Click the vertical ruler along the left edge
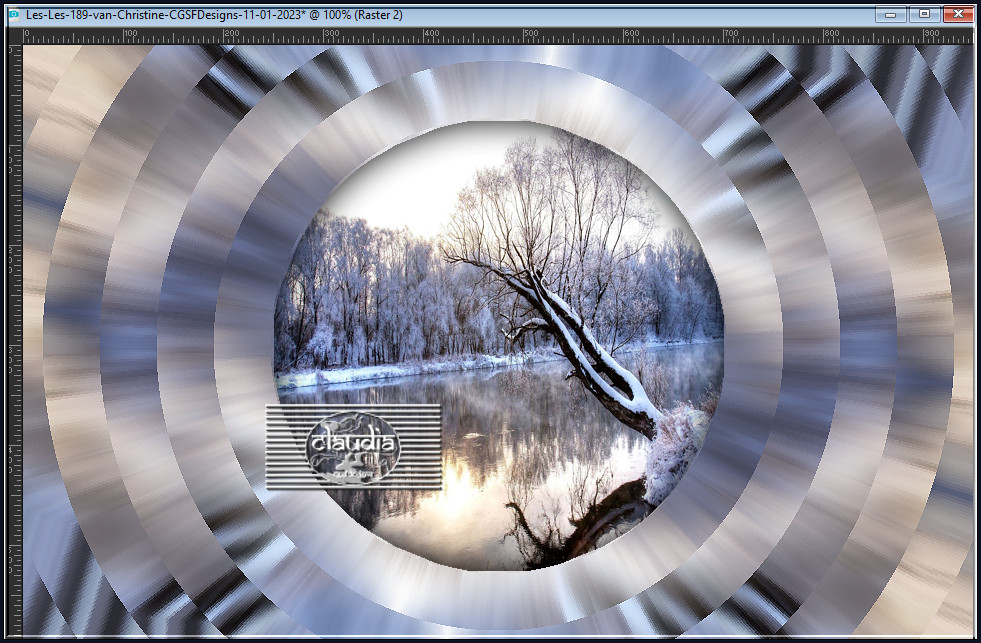This screenshot has height=643, width=981. tap(15, 340)
